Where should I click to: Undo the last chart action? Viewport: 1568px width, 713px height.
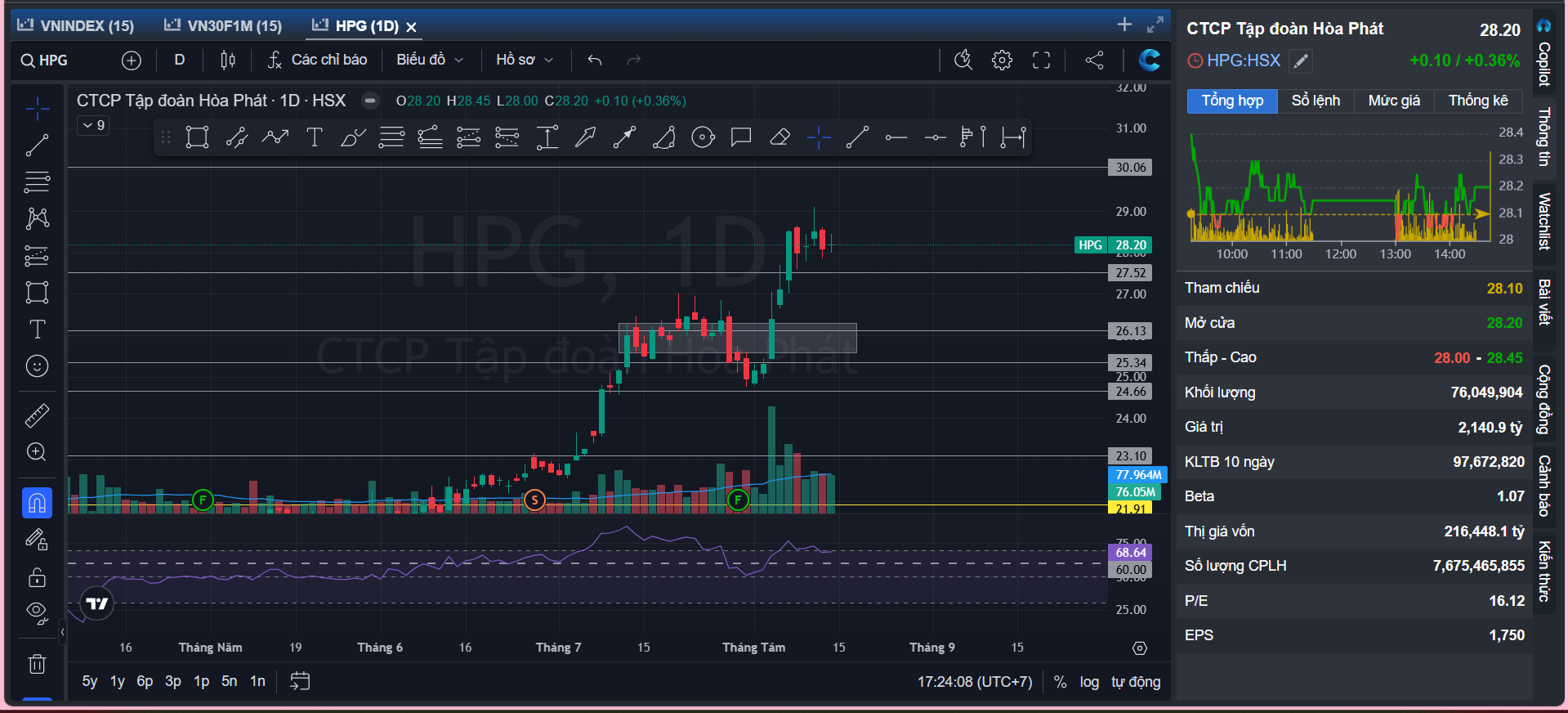tap(595, 60)
